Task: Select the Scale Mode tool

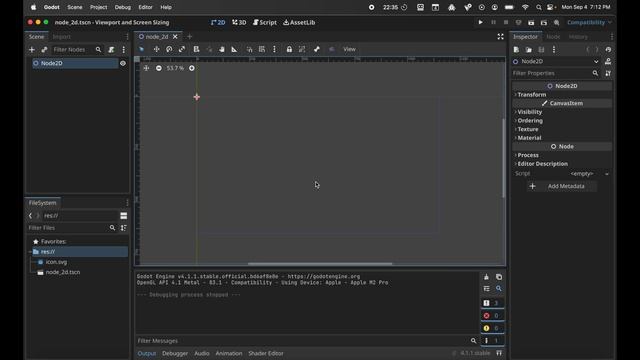Action: point(182,49)
